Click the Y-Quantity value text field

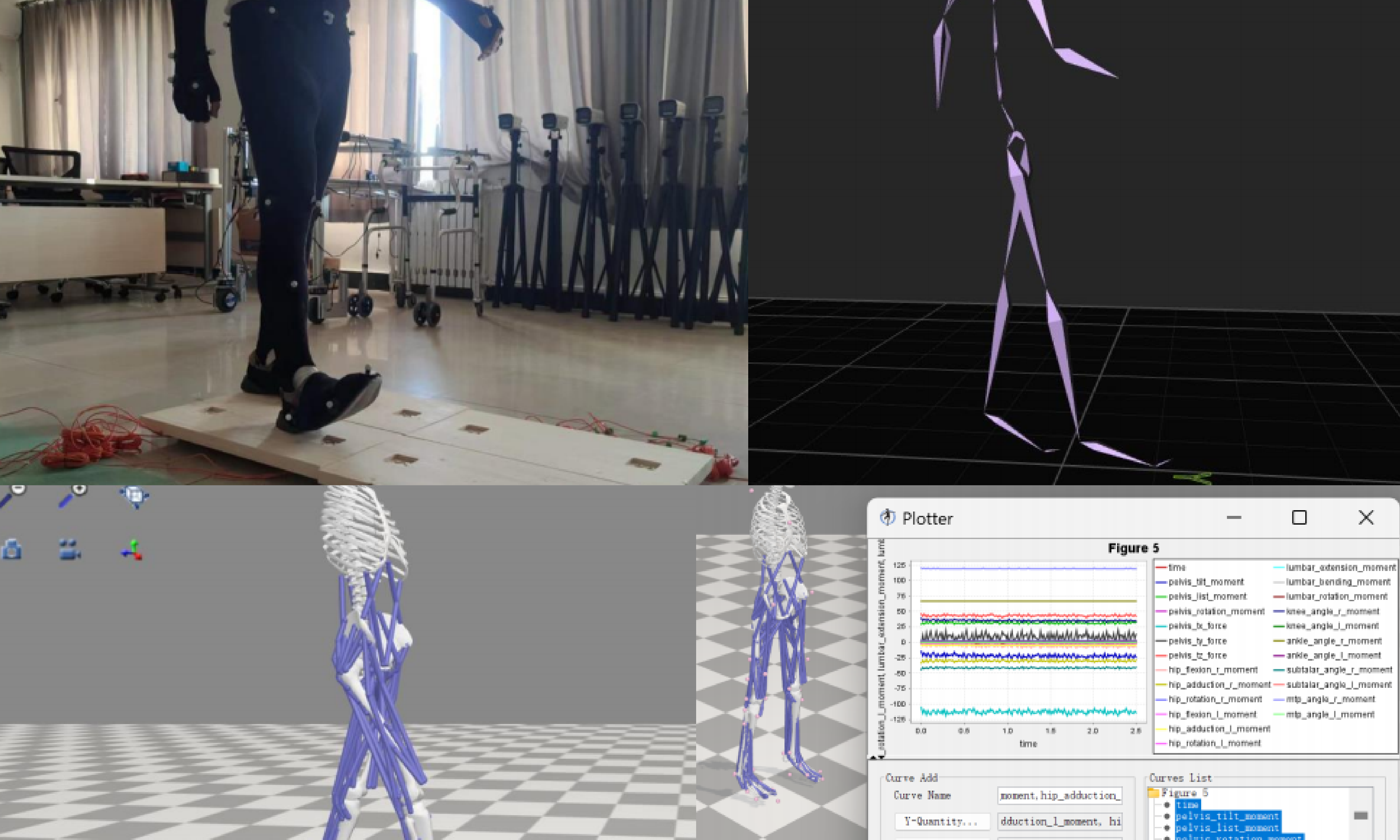tap(1060, 821)
